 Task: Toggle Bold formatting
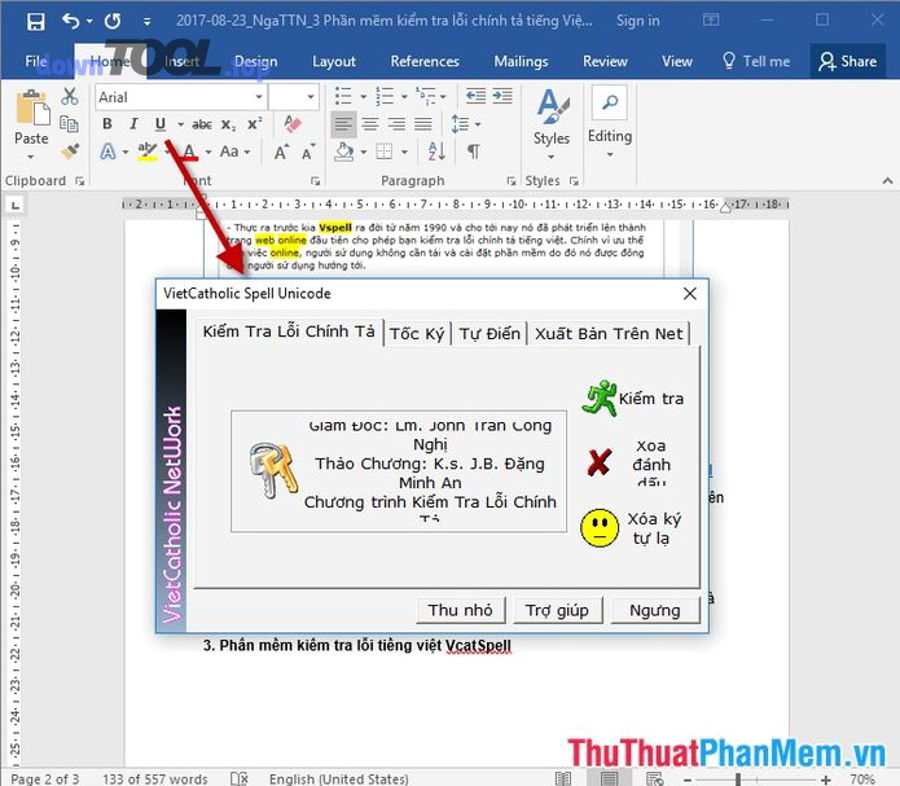click(107, 124)
